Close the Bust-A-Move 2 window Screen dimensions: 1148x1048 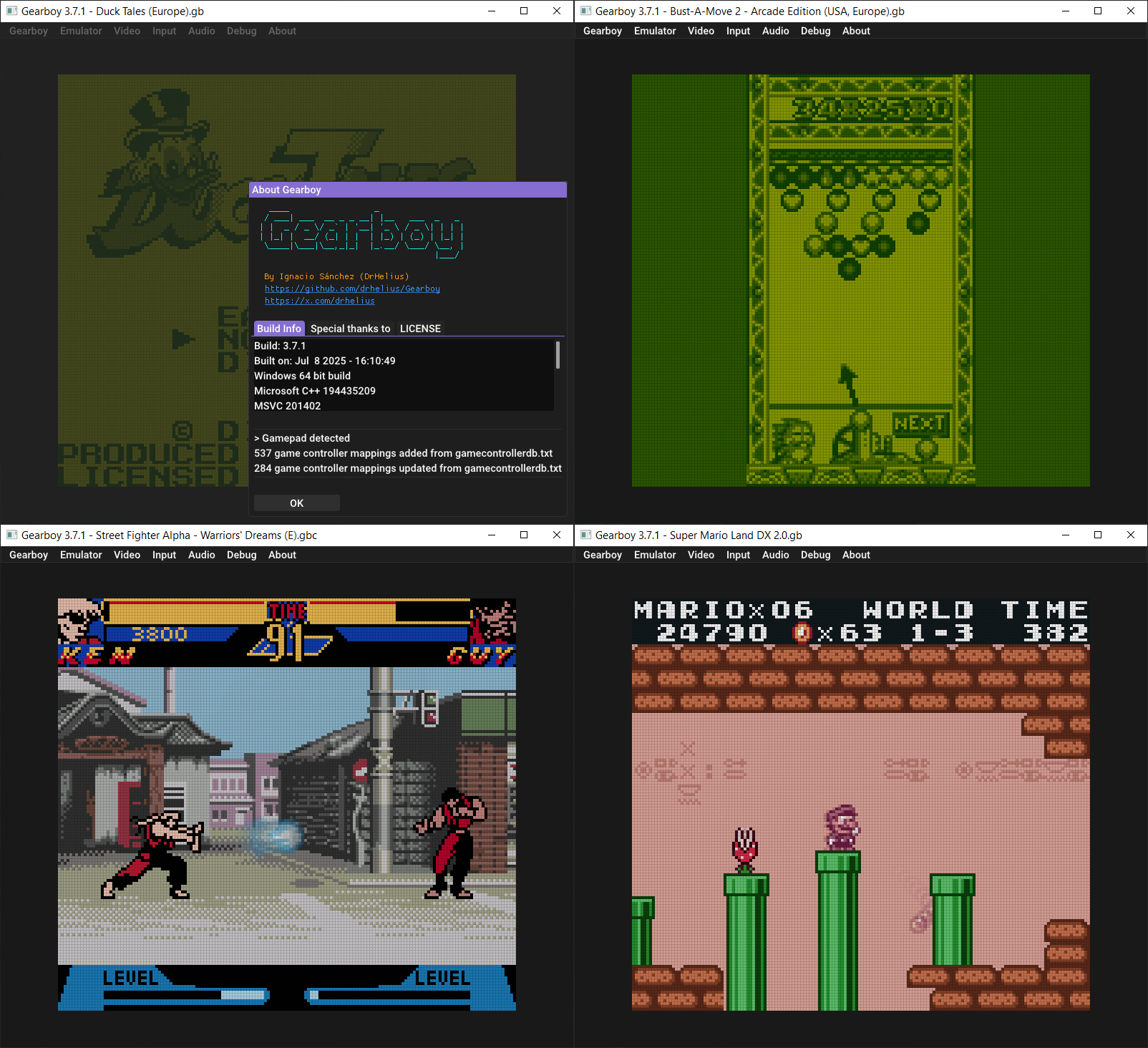click(x=1131, y=11)
